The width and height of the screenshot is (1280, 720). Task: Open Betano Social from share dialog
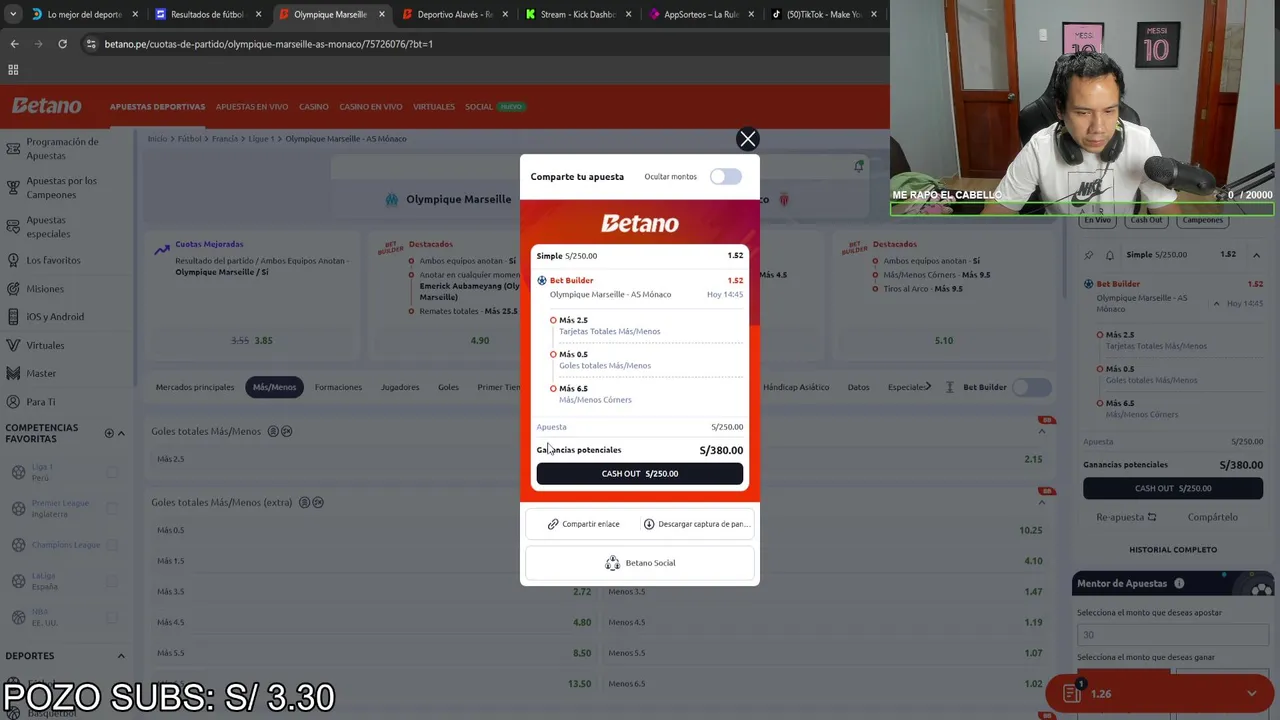[x=640, y=563]
